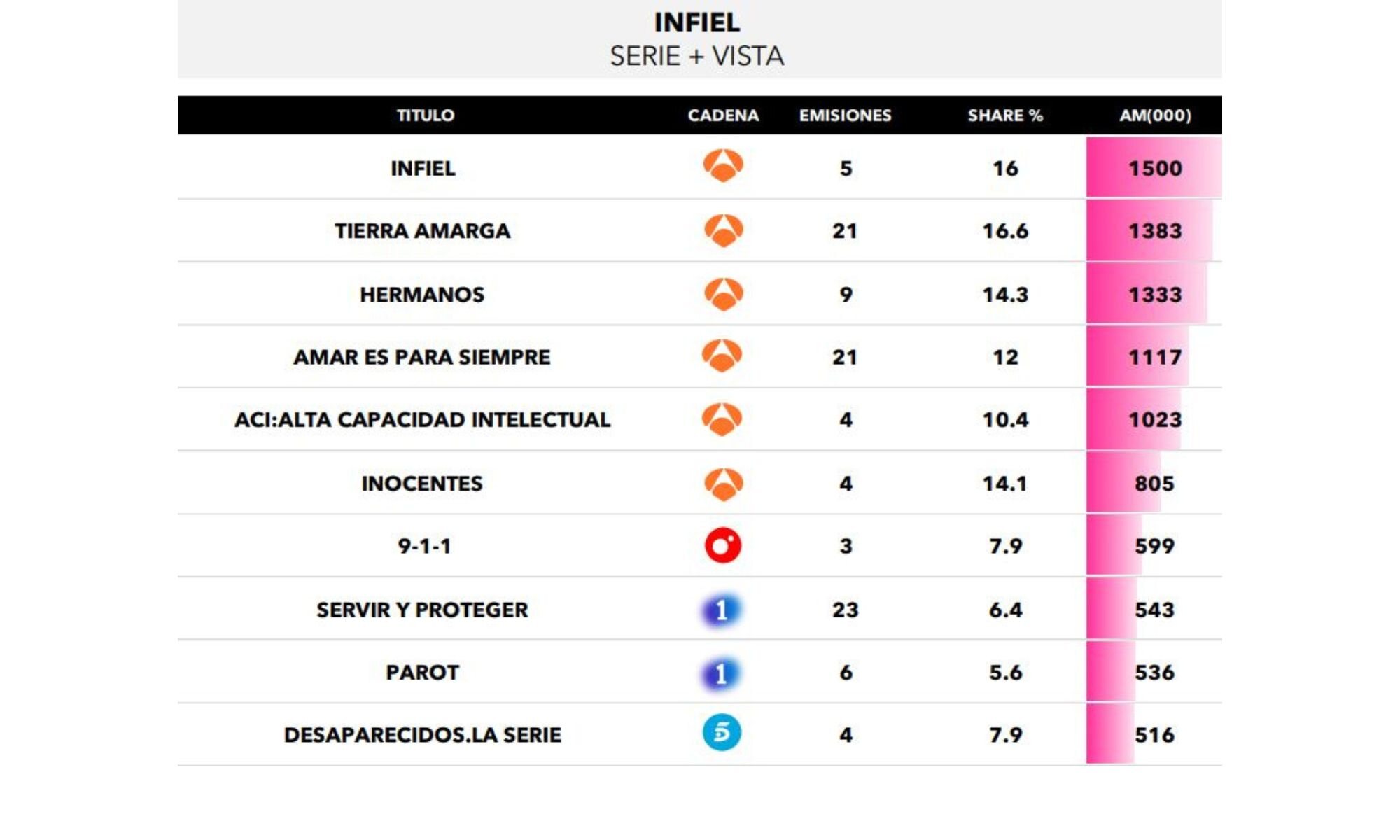Click the Antena 3 logo beside AMAR ES PARA SIEMPRE
1400x840 pixels.
click(x=722, y=356)
